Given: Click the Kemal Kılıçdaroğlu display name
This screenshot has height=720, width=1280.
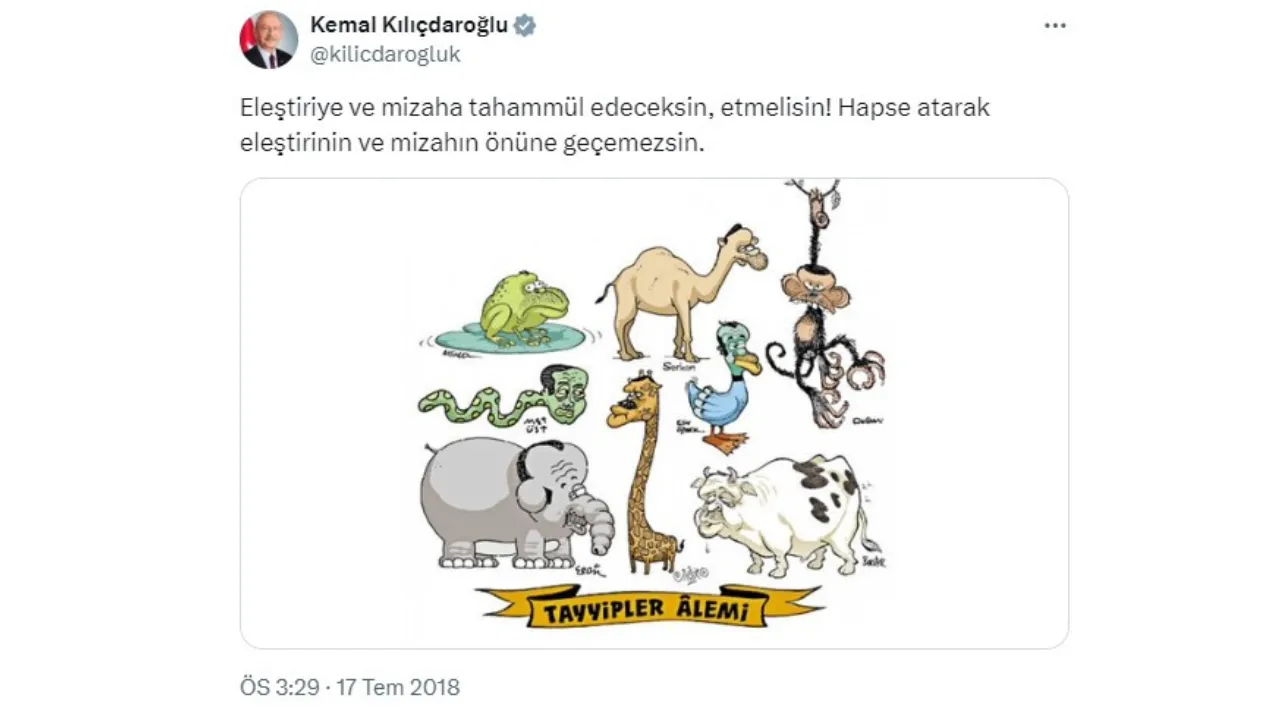Looking at the screenshot, I should (410, 26).
